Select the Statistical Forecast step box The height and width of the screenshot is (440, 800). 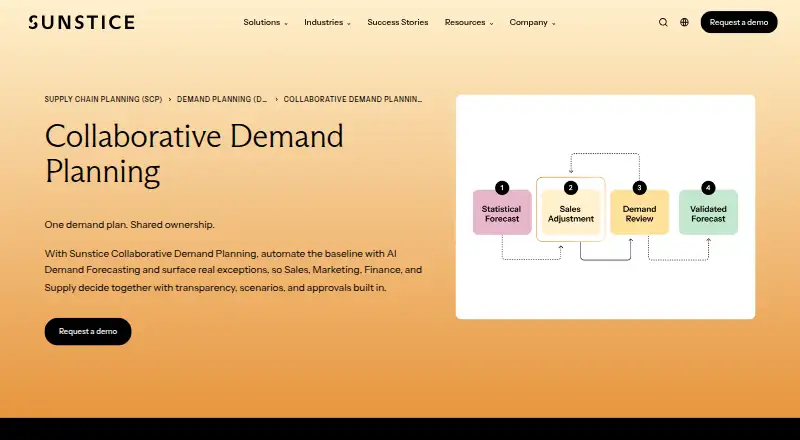(502, 212)
